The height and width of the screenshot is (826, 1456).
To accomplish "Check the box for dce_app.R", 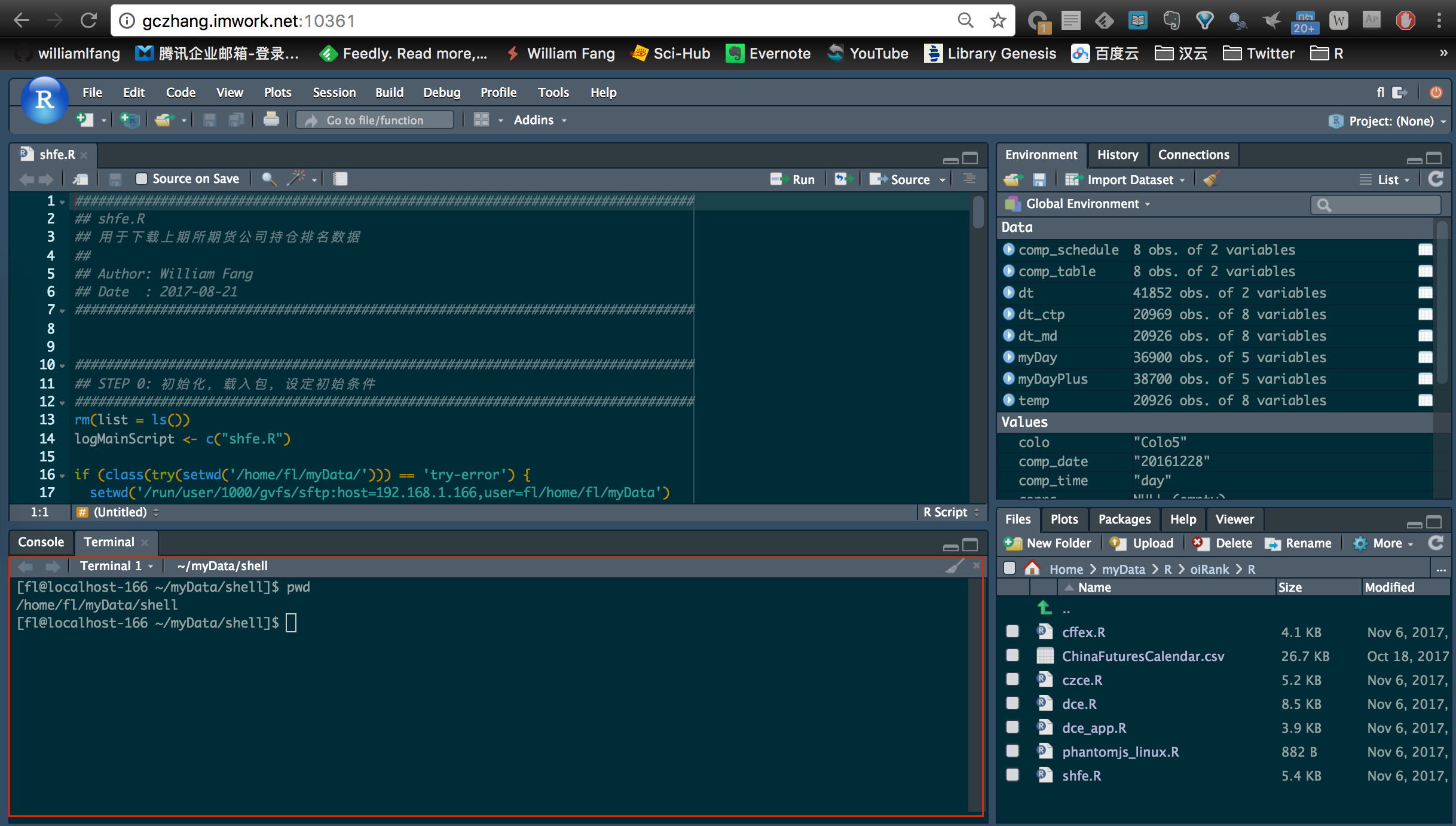I will pyautogui.click(x=1012, y=727).
